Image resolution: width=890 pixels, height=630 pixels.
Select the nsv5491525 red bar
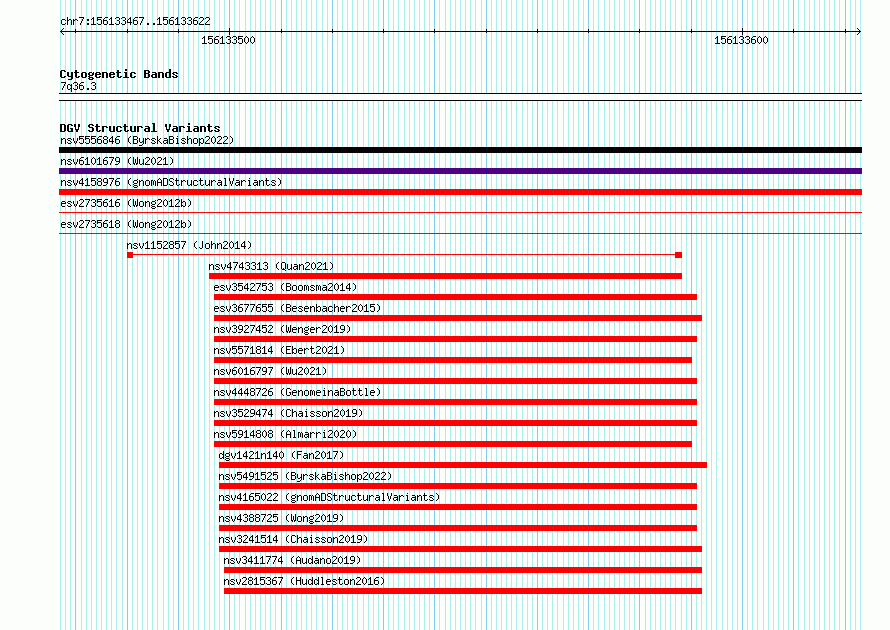click(x=458, y=486)
